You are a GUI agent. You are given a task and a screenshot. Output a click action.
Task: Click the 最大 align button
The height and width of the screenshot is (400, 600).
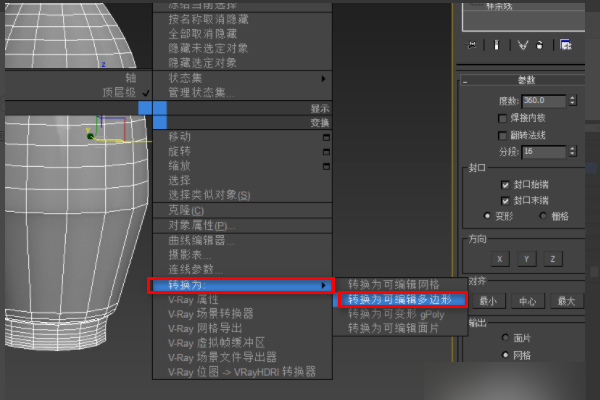567,301
